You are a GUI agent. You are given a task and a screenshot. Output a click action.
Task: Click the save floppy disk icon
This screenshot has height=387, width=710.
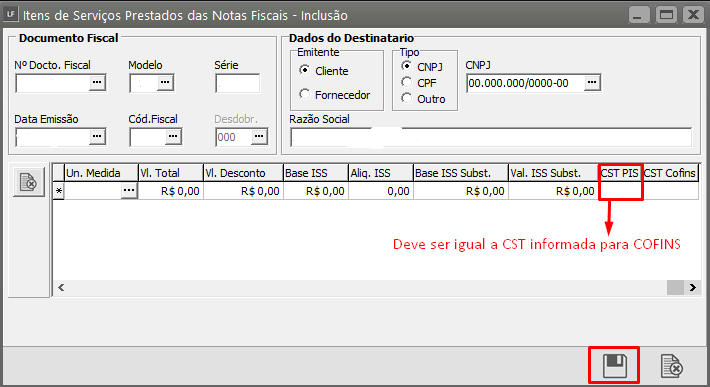[x=614, y=366]
